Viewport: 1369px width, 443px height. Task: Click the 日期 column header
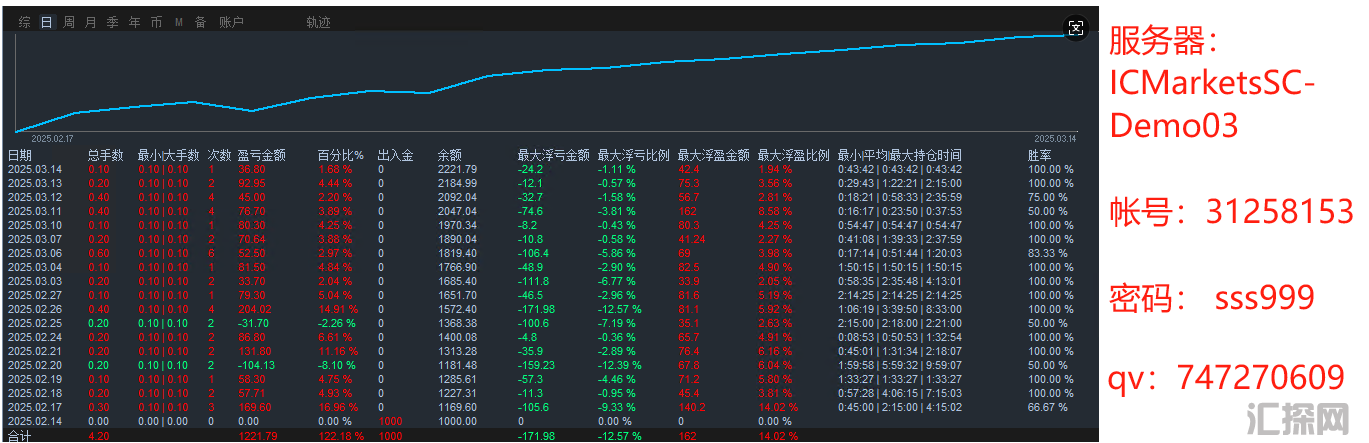tap(20, 155)
